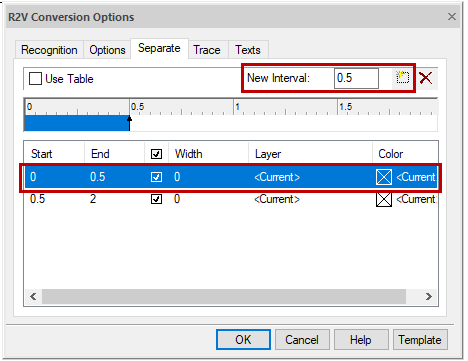468x361 pixels.
Task: Click the color swatch in the 0 to 0.5 row
Action: 384,177
